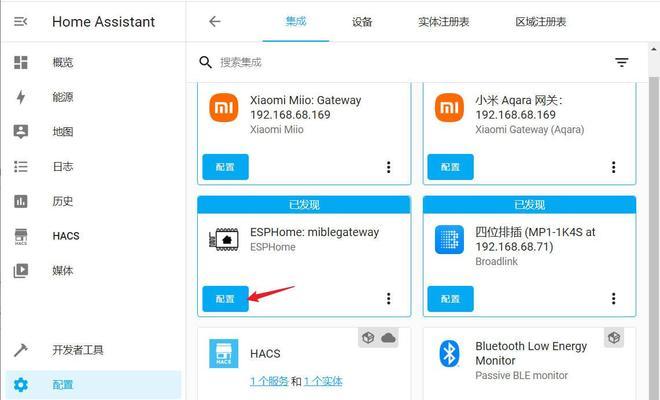The image size is (660, 400).
Task: Switch to the 集成 tab
Action: point(295,21)
